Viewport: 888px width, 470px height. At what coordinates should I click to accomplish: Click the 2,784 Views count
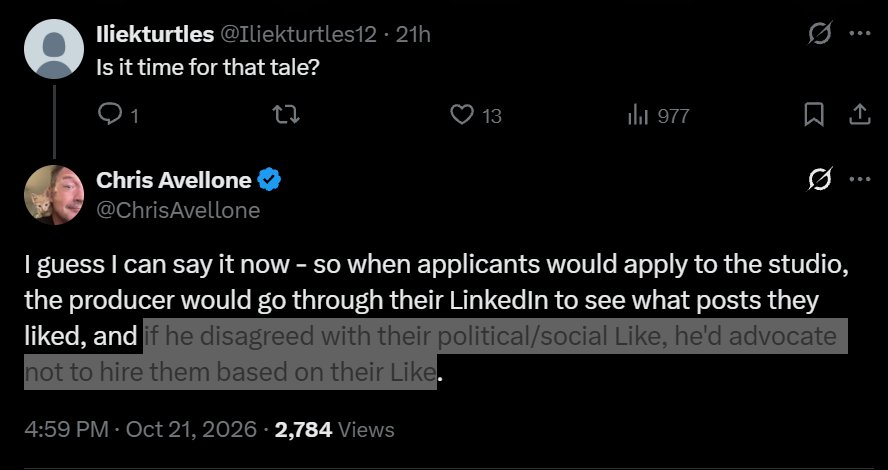[x=334, y=429]
